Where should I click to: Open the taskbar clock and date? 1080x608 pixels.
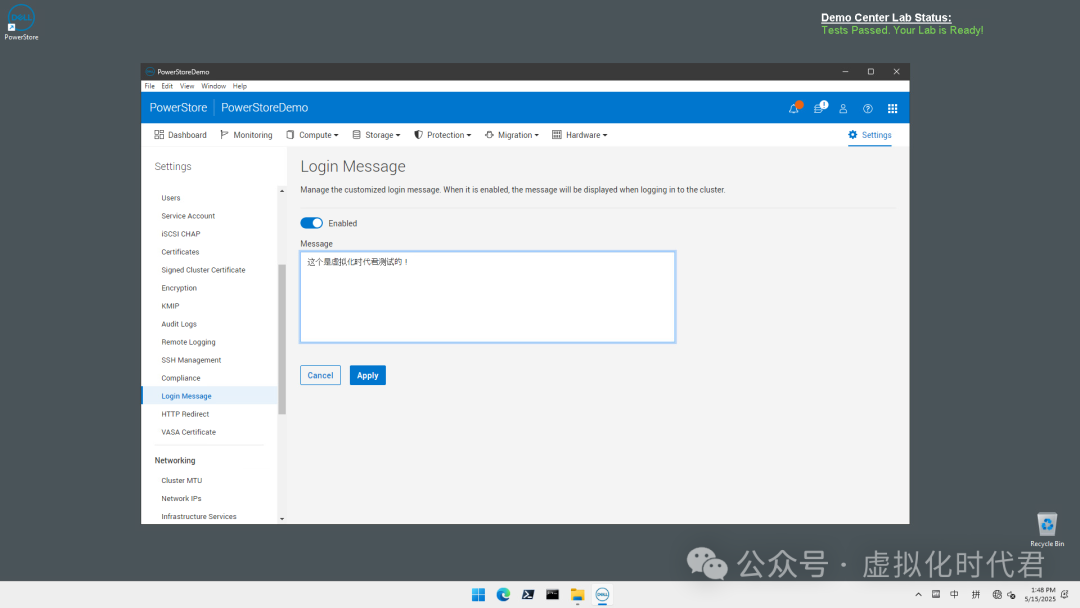click(1039, 595)
